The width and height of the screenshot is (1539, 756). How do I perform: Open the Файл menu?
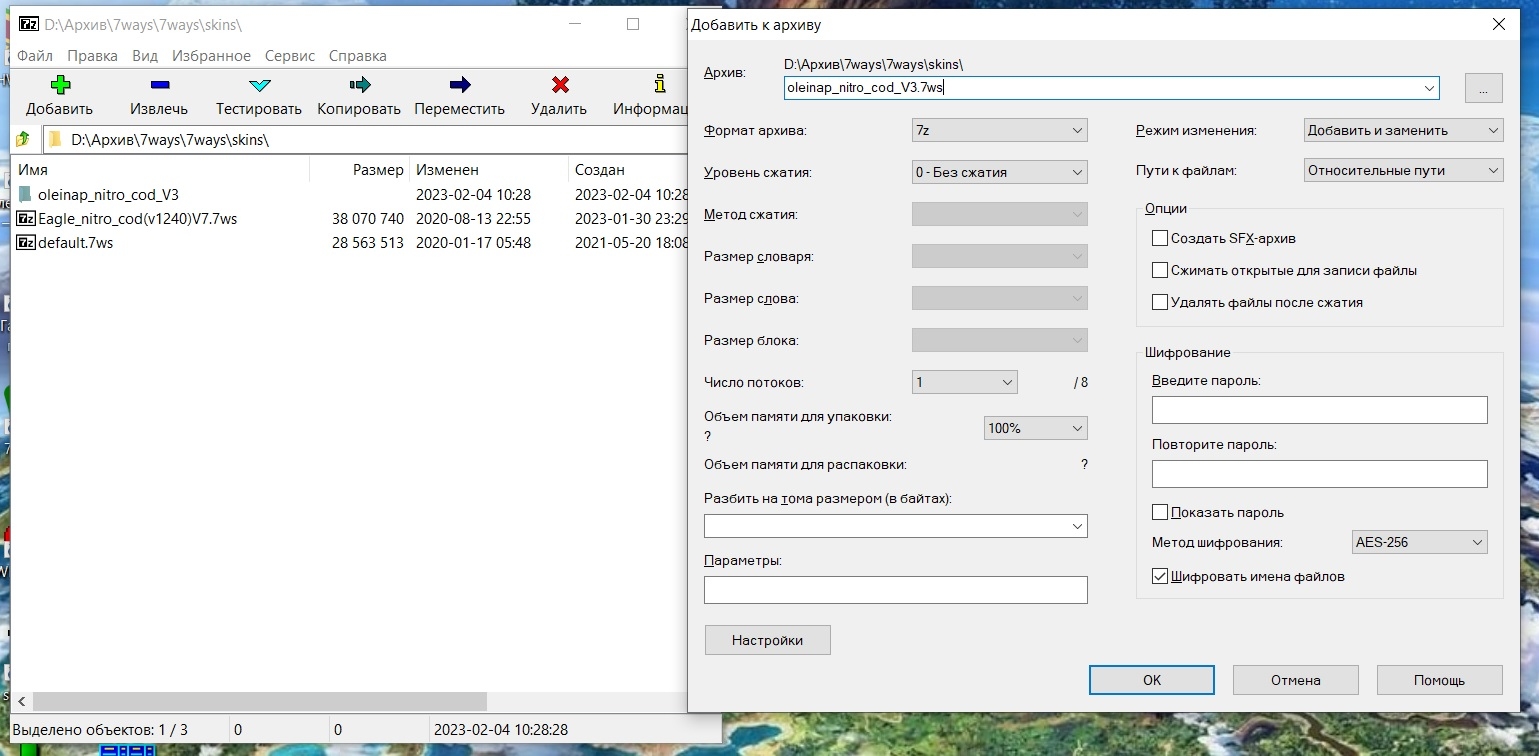coord(35,56)
